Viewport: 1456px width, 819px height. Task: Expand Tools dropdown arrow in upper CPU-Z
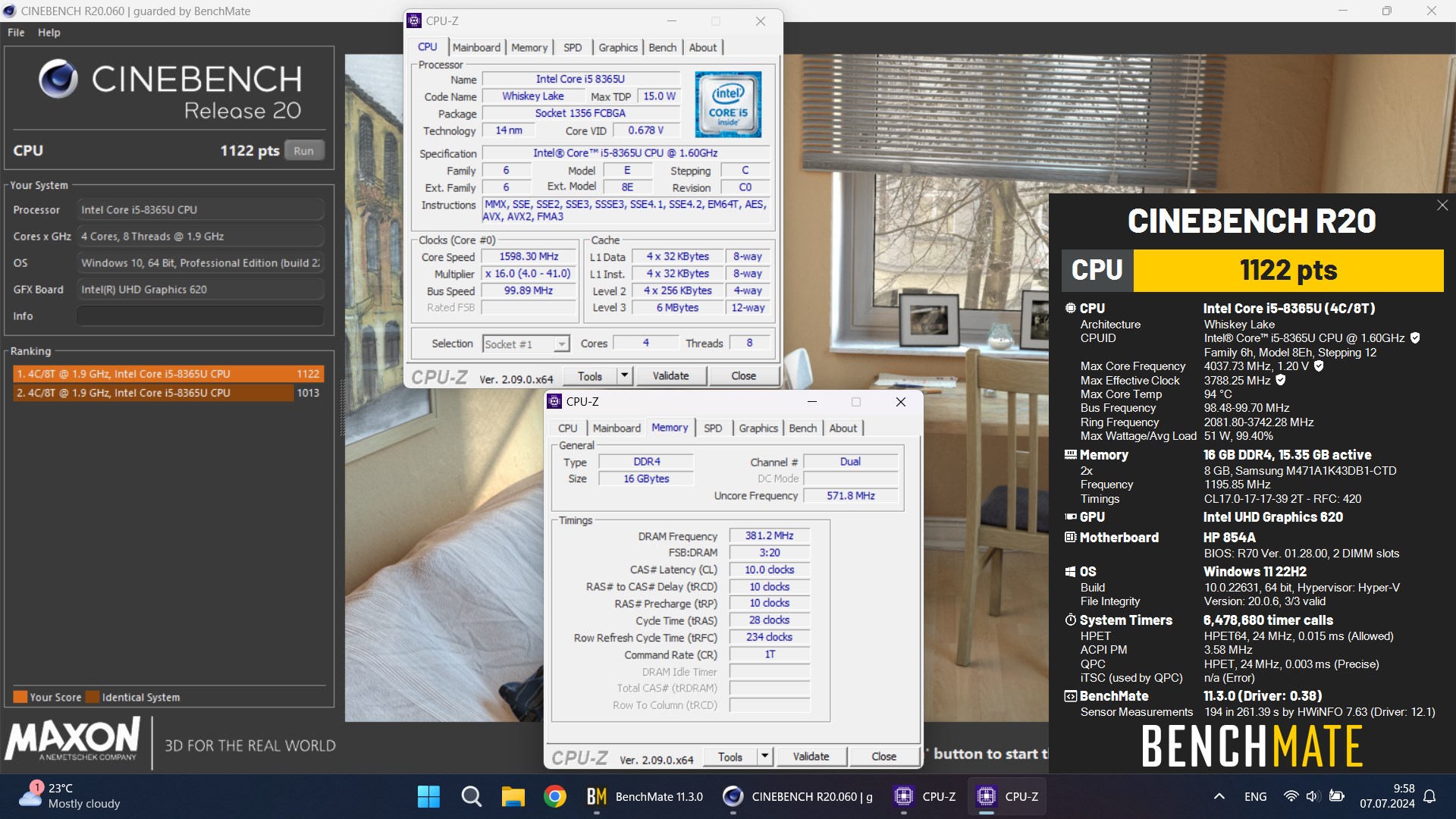pos(624,375)
